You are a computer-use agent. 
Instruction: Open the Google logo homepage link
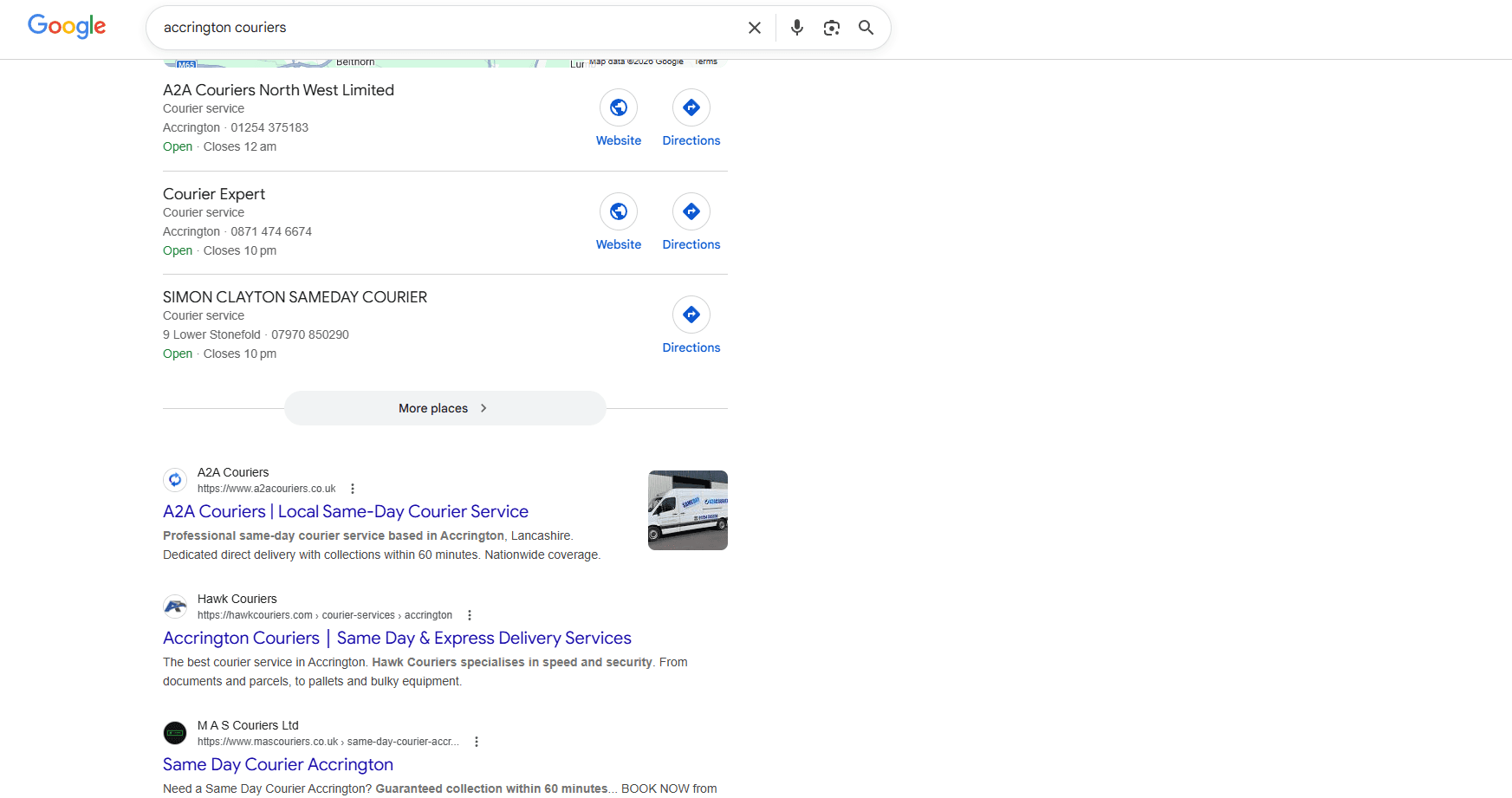point(67,27)
